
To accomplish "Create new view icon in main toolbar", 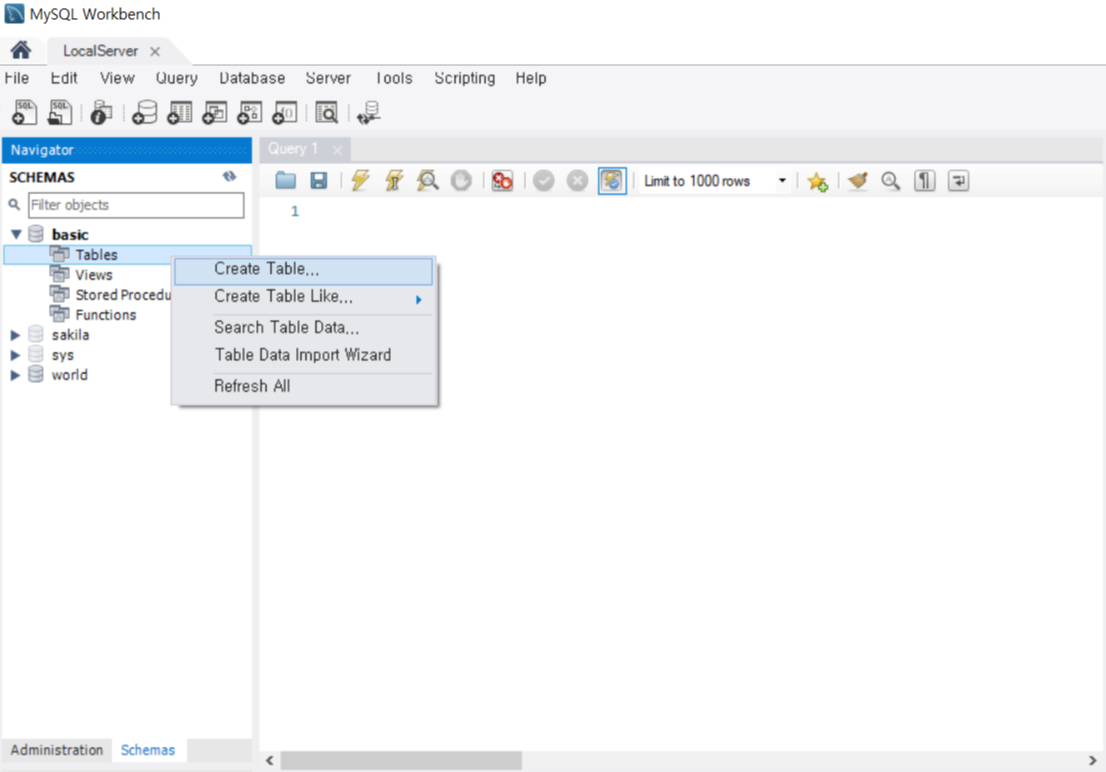I will point(214,112).
